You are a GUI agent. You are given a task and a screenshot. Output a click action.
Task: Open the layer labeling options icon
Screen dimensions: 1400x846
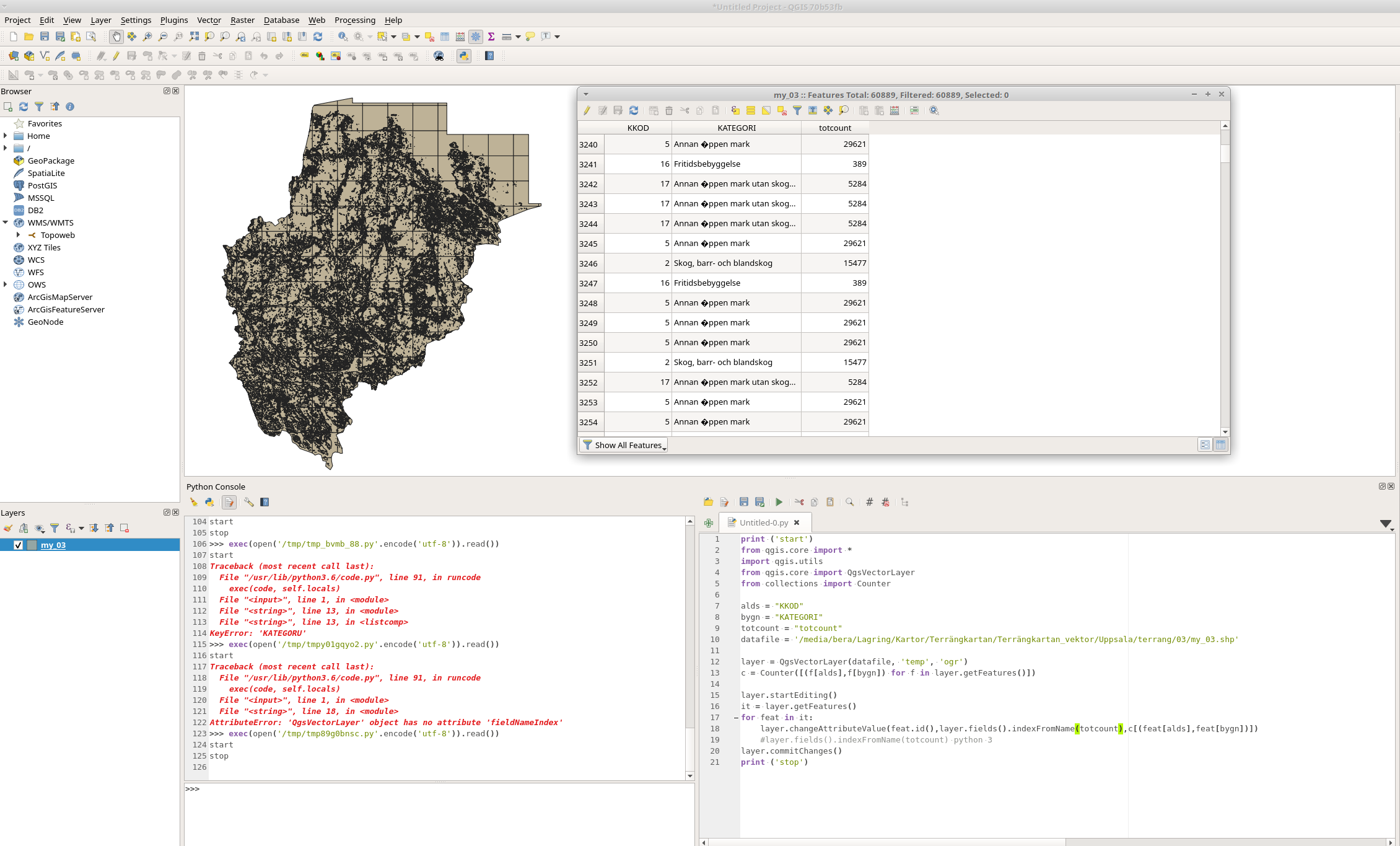tap(304, 56)
